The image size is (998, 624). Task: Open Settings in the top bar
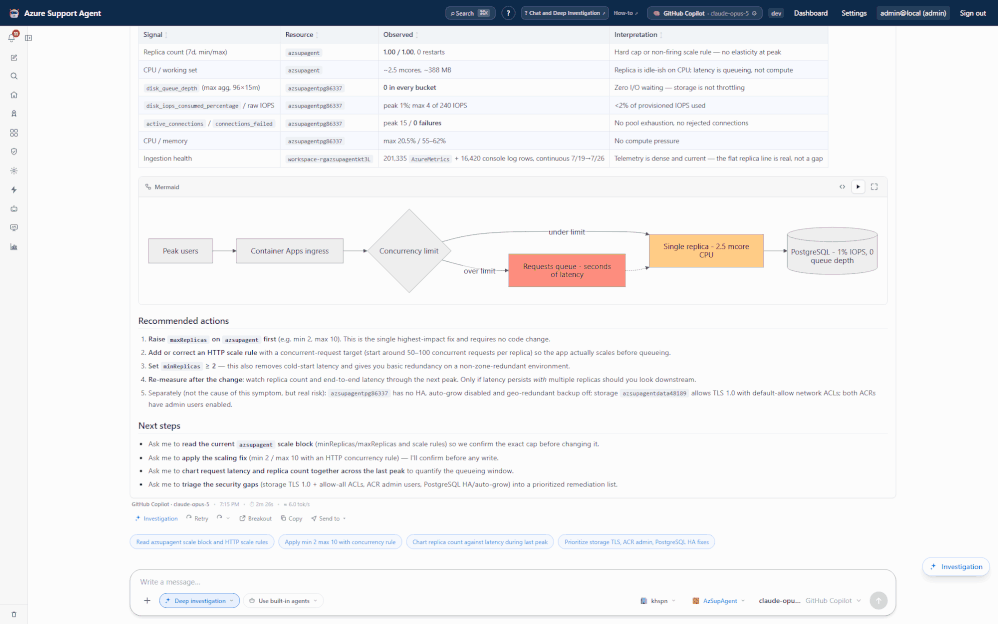(x=854, y=13)
